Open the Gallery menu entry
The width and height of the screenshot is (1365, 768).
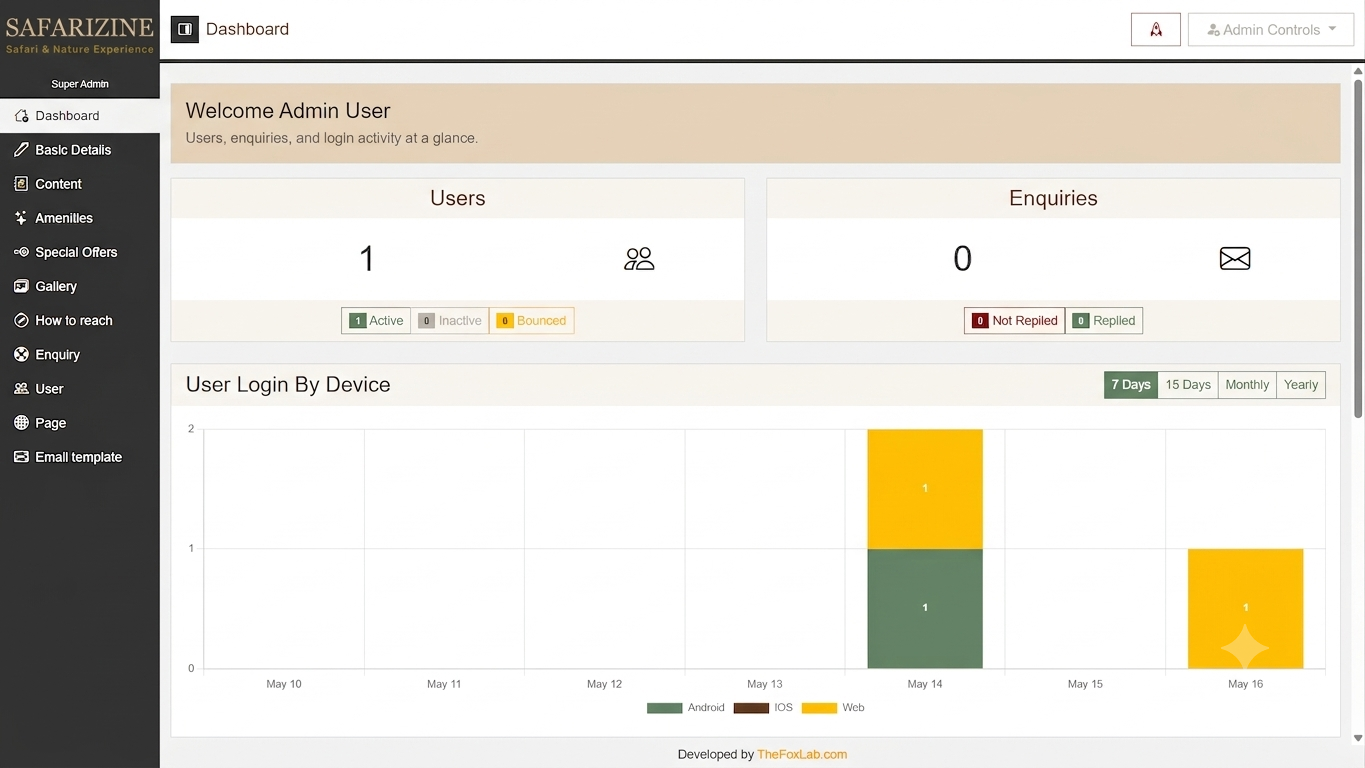click(x=80, y=286)
